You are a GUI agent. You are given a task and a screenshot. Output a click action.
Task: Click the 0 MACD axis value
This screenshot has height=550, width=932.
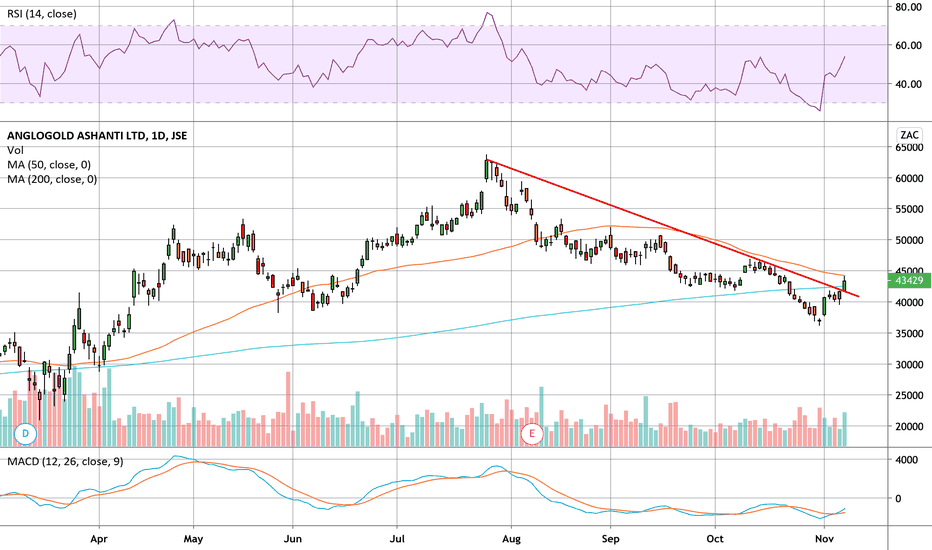(x=898, y=499)
